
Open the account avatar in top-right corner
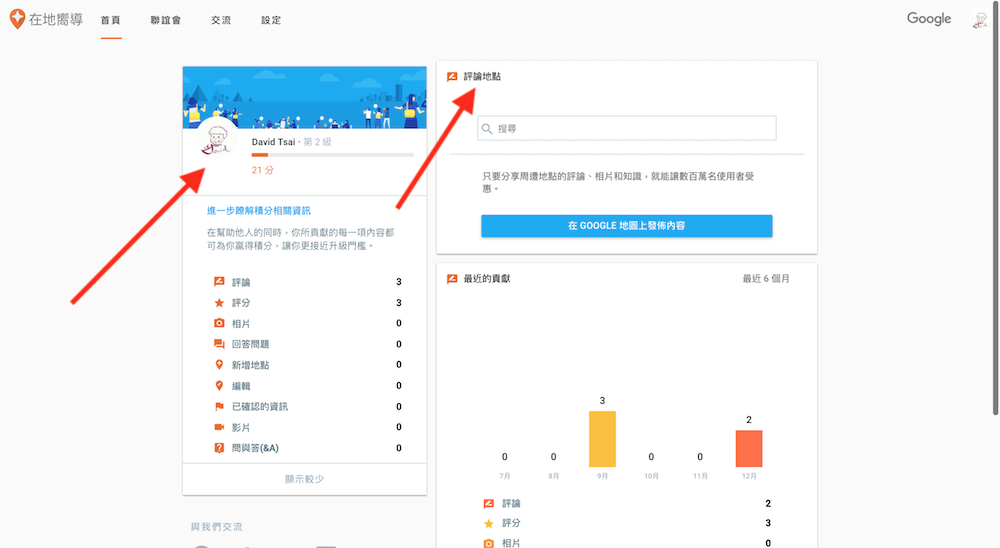pos(980,20)
